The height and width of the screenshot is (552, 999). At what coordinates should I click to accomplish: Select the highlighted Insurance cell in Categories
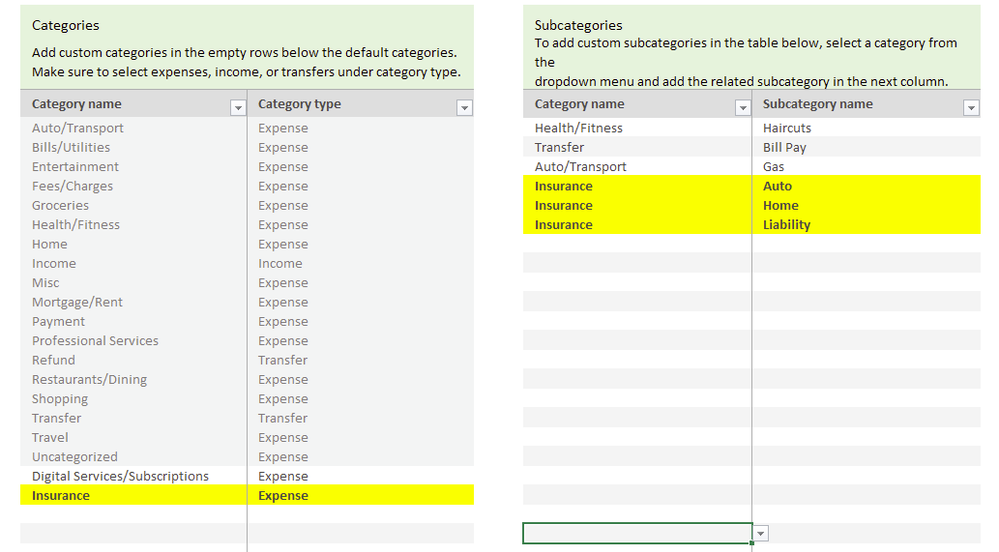133,495
